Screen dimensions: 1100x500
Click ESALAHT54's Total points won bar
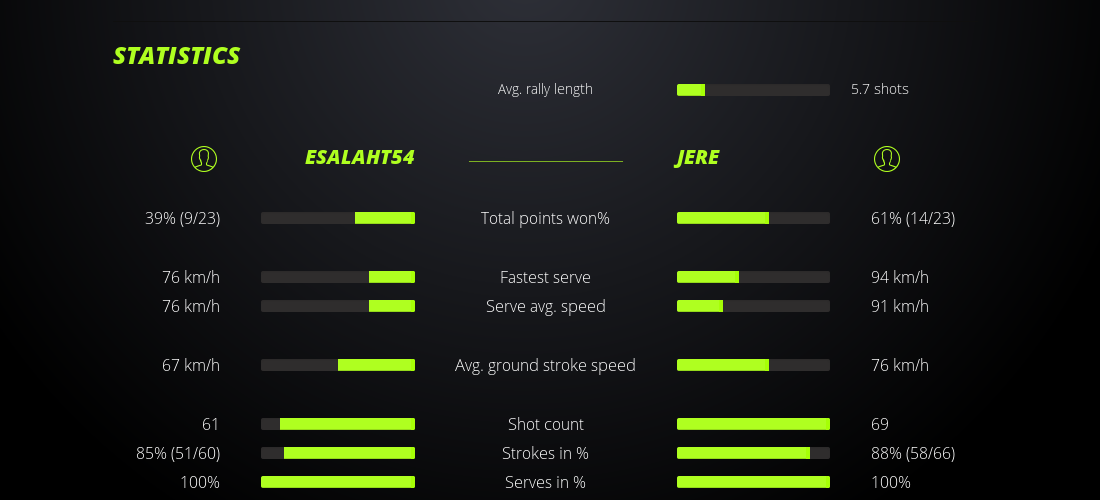point(338,218)
